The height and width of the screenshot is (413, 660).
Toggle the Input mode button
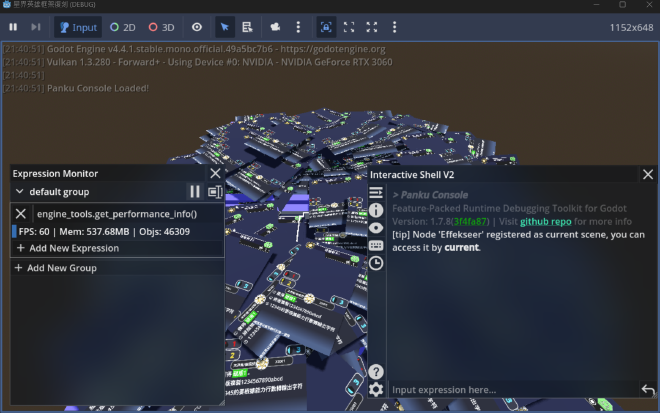pos(78,27)
